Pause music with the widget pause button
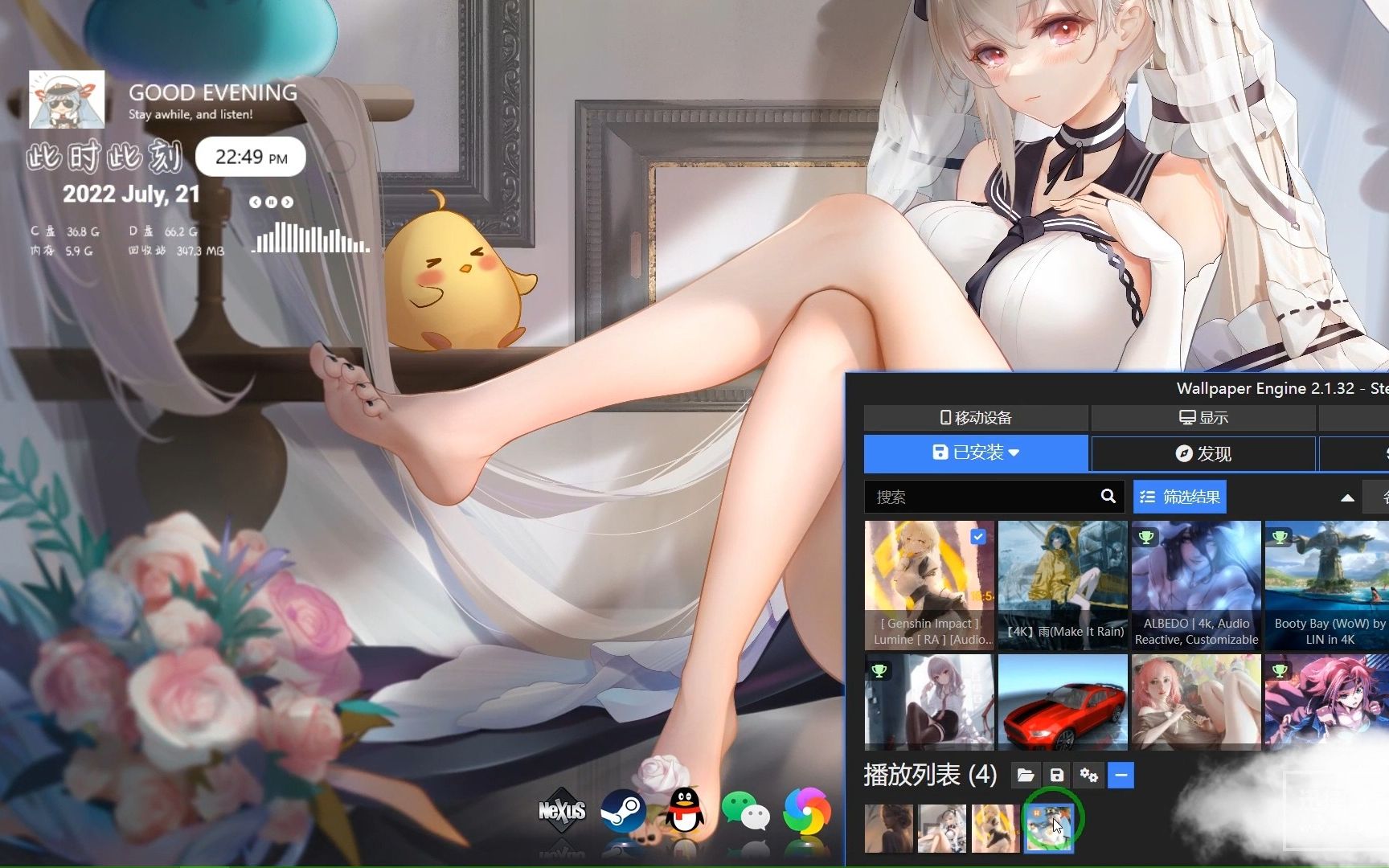This screenshot has width=1389, height=868. [271, 203]
